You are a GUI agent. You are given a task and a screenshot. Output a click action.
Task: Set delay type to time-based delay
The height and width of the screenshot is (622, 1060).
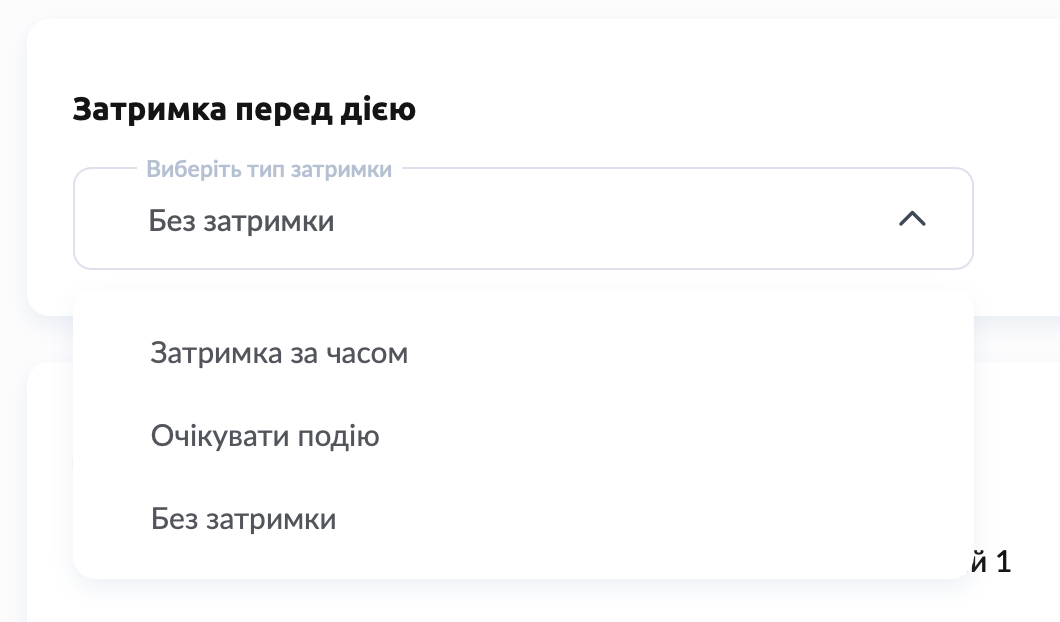pyautogui.click(x=279, y=353)
